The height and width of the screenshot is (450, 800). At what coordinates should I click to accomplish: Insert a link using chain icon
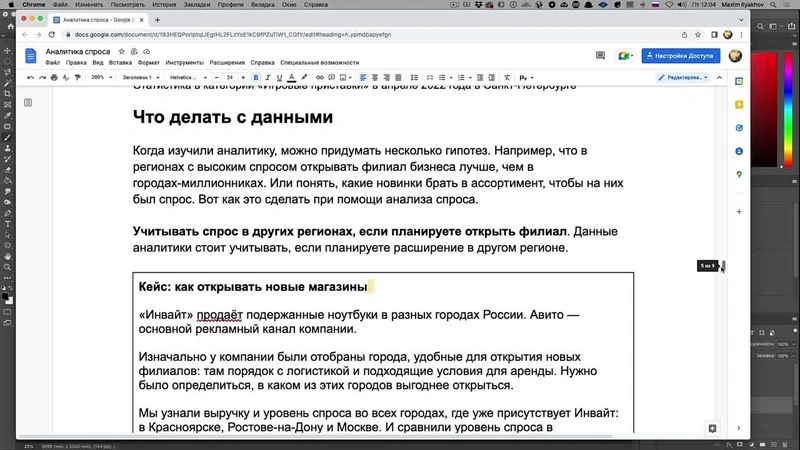[320, 78]
